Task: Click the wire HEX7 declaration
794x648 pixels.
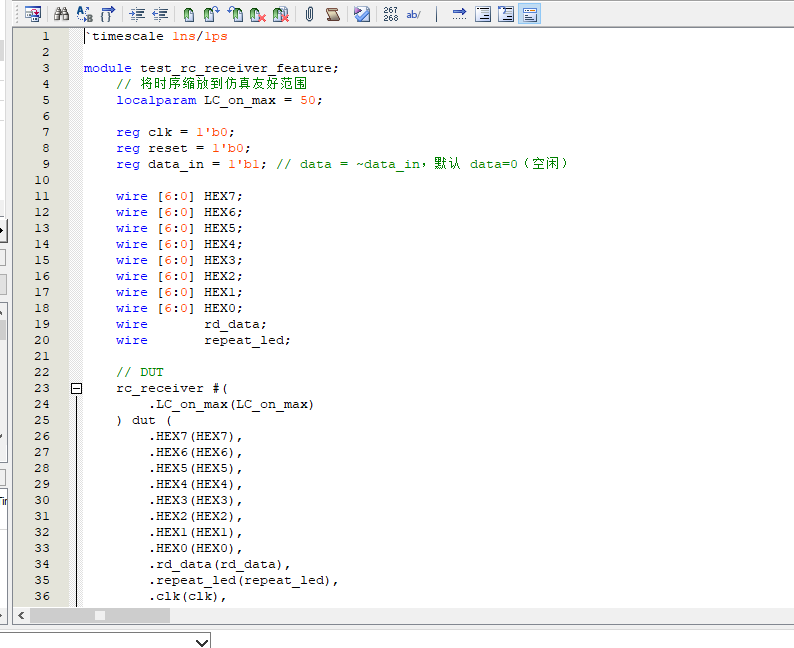Action: point(179,196)
